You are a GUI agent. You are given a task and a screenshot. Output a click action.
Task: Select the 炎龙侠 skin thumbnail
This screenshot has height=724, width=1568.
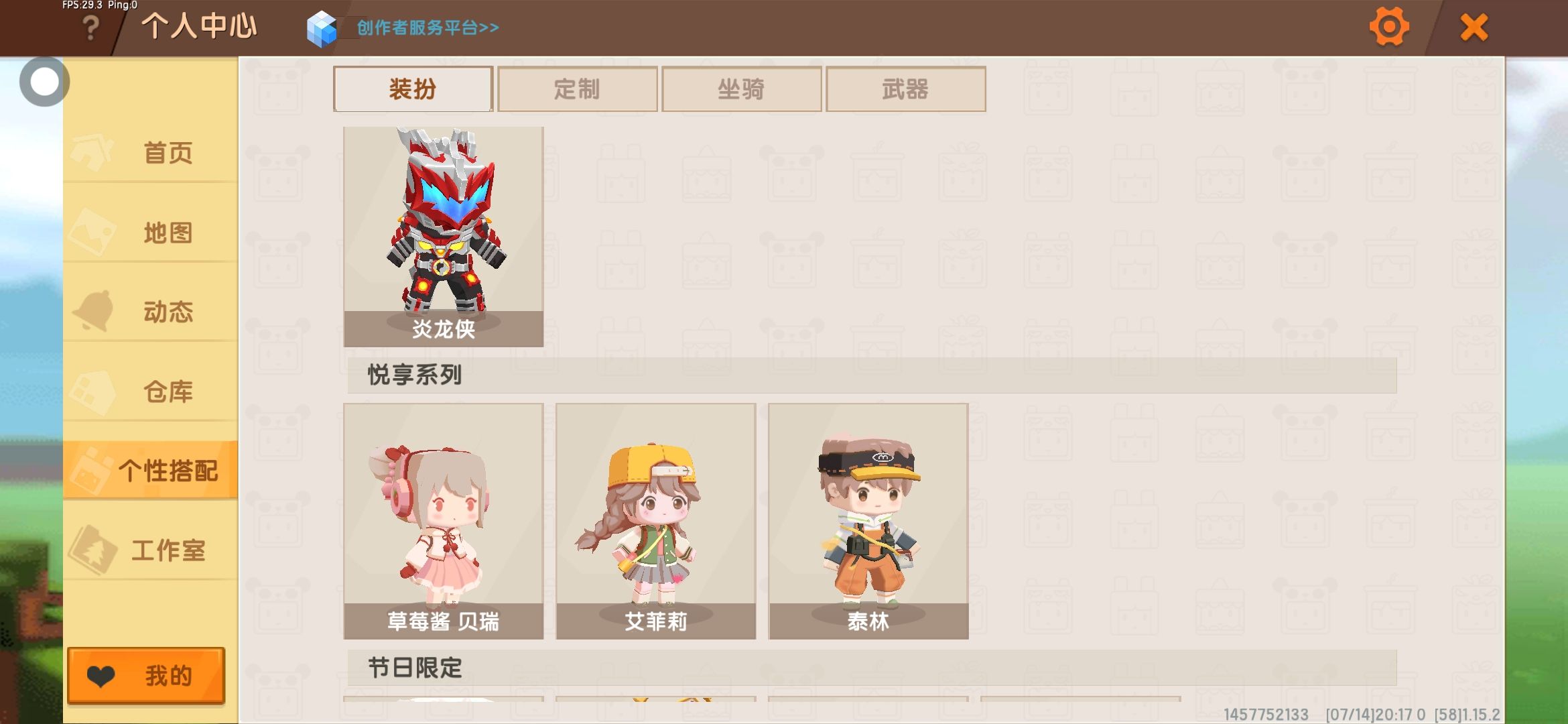click(x=444, y=237)
